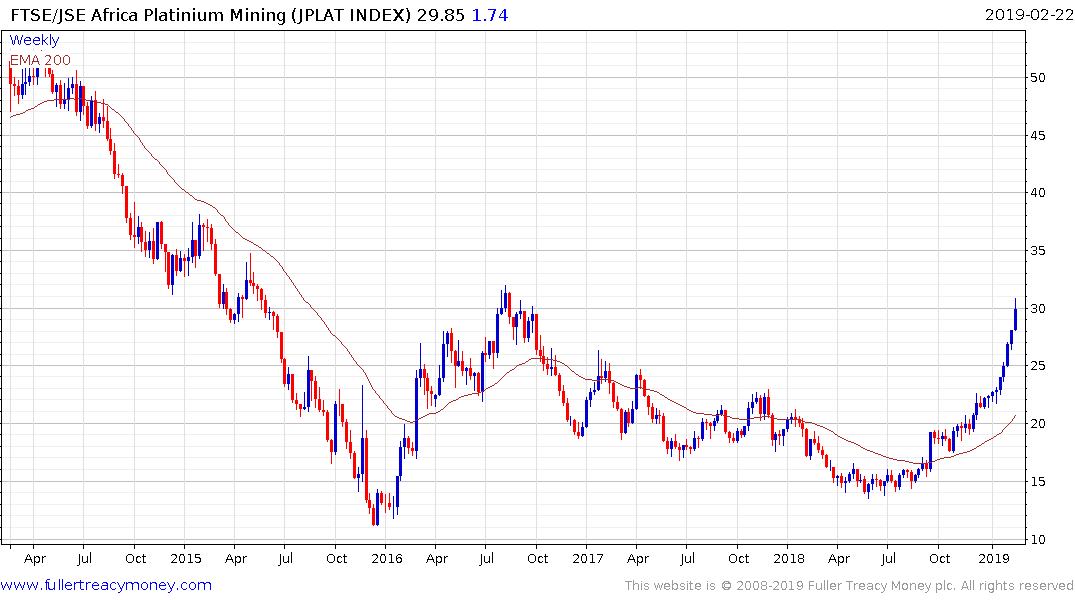This screenshot has width=1075, height=600.
Task: Select the 2019 marker on the time axis
Action: [x=992, y=558]
